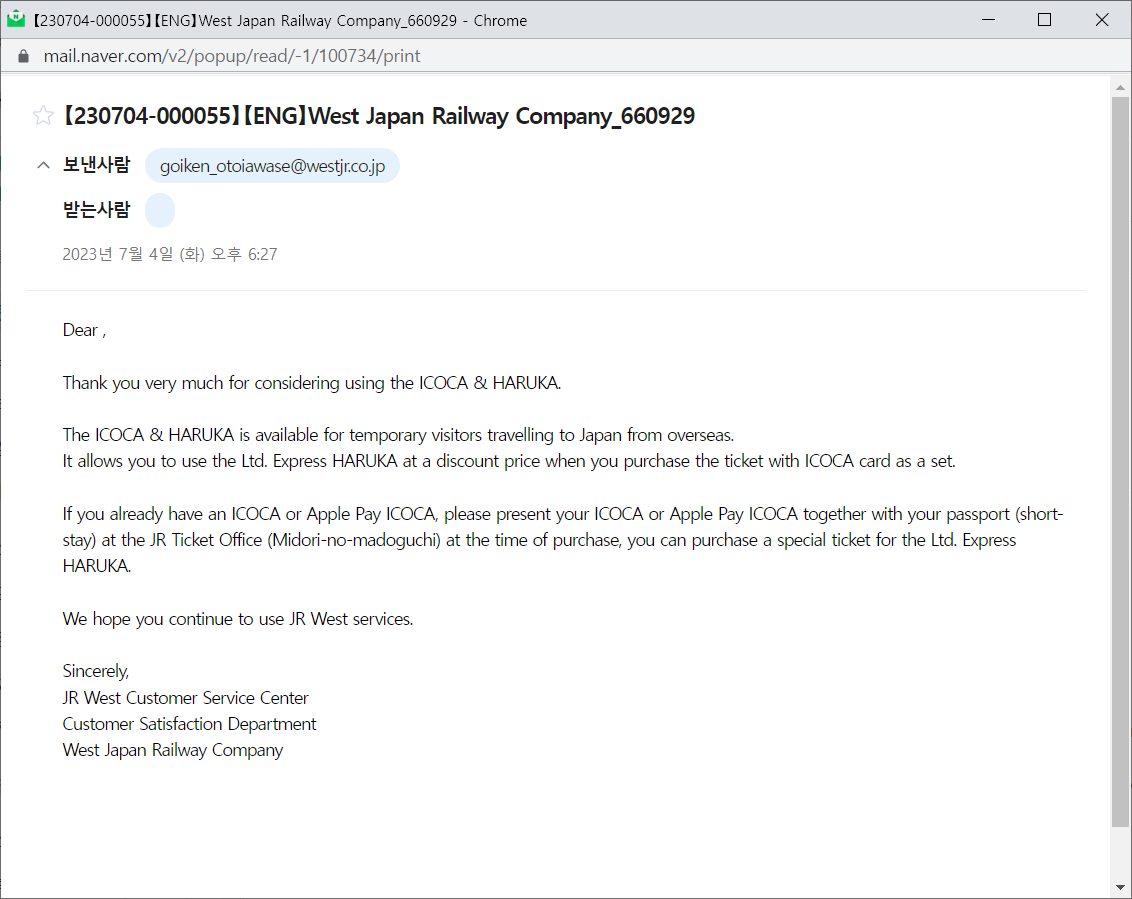Click the empty recipient chip
The height and width of the screenshot is (899, 1132).
click(160, 210)
